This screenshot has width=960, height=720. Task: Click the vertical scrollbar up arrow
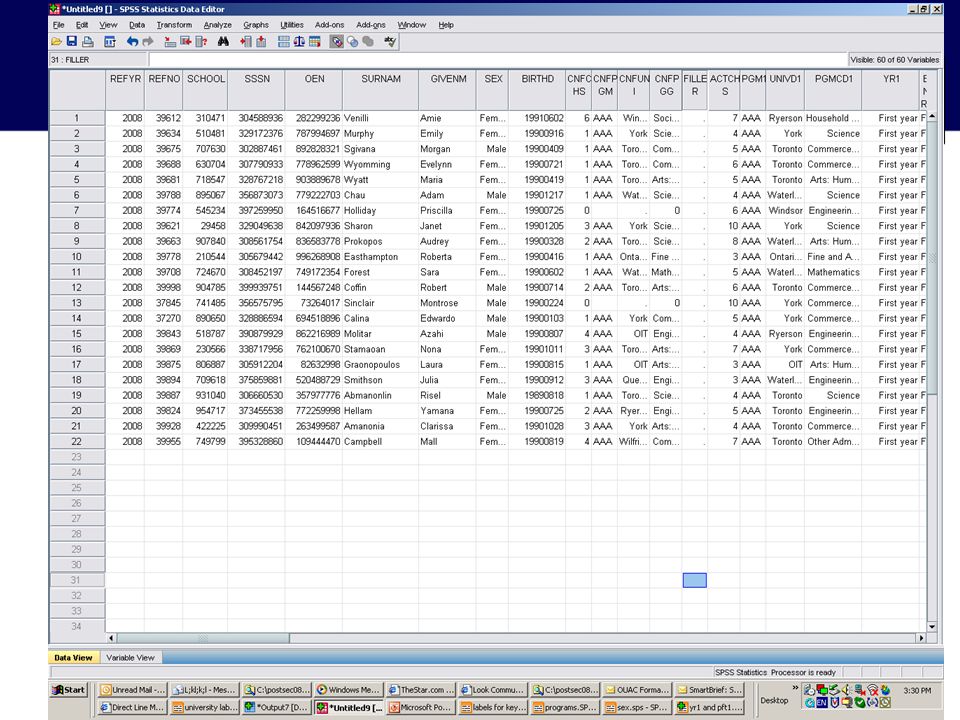[x=932, y=116]
